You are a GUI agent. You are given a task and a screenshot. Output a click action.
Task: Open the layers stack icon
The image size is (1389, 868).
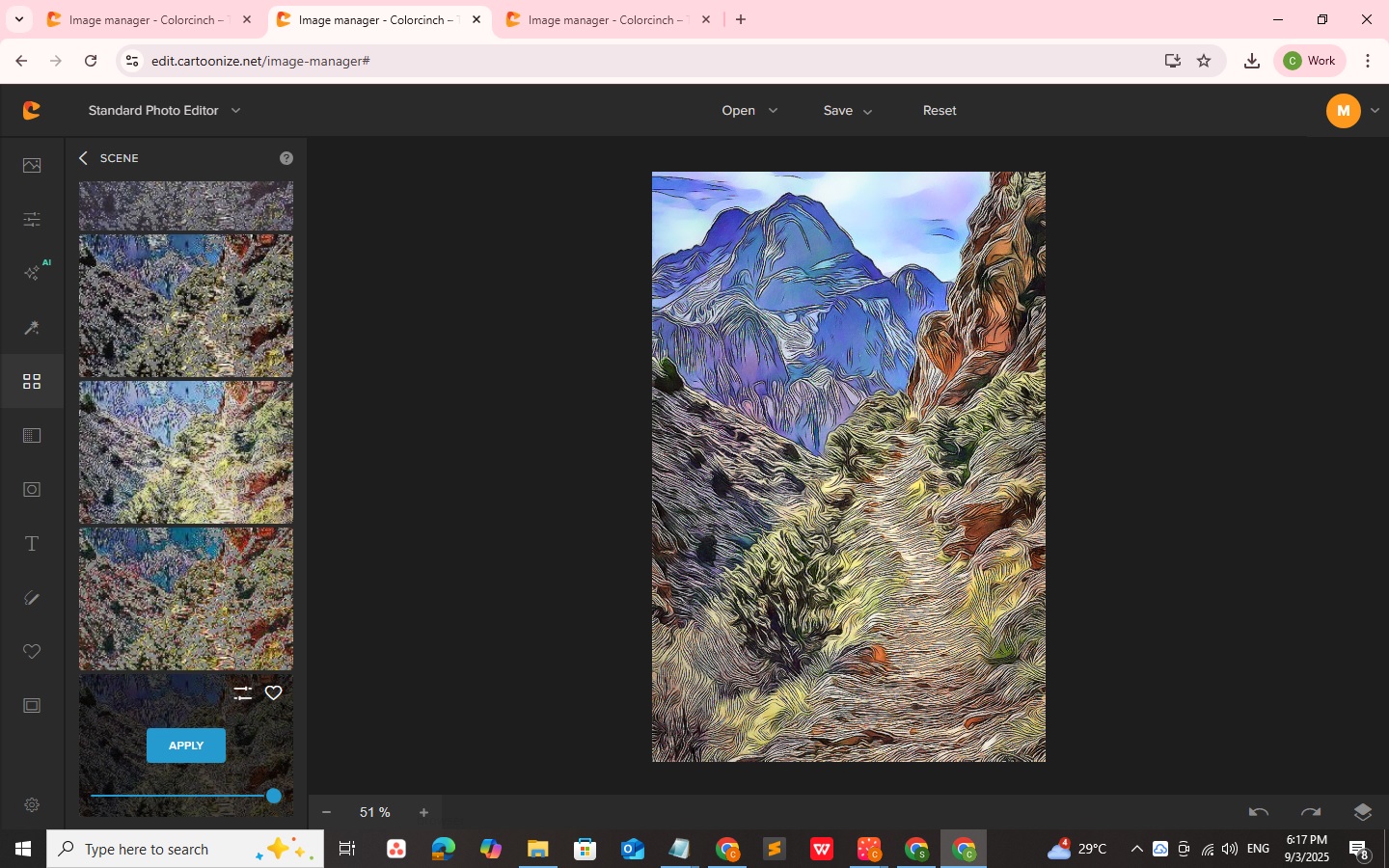click(x=1362, y=812)
